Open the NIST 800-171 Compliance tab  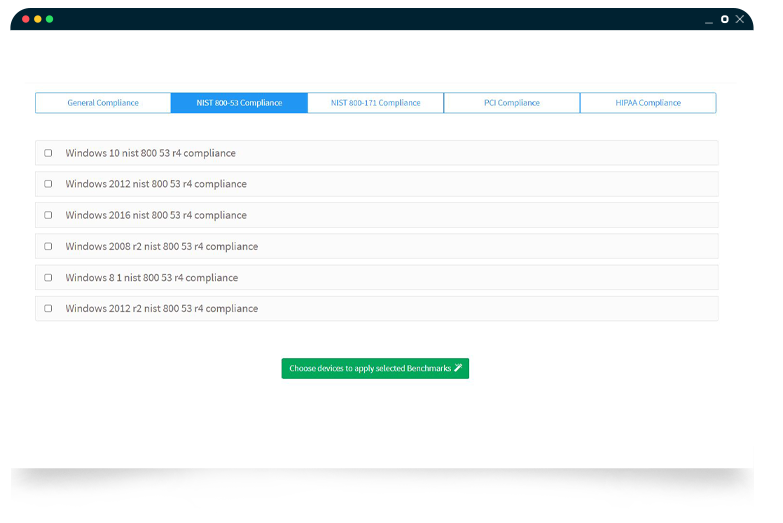376,103
